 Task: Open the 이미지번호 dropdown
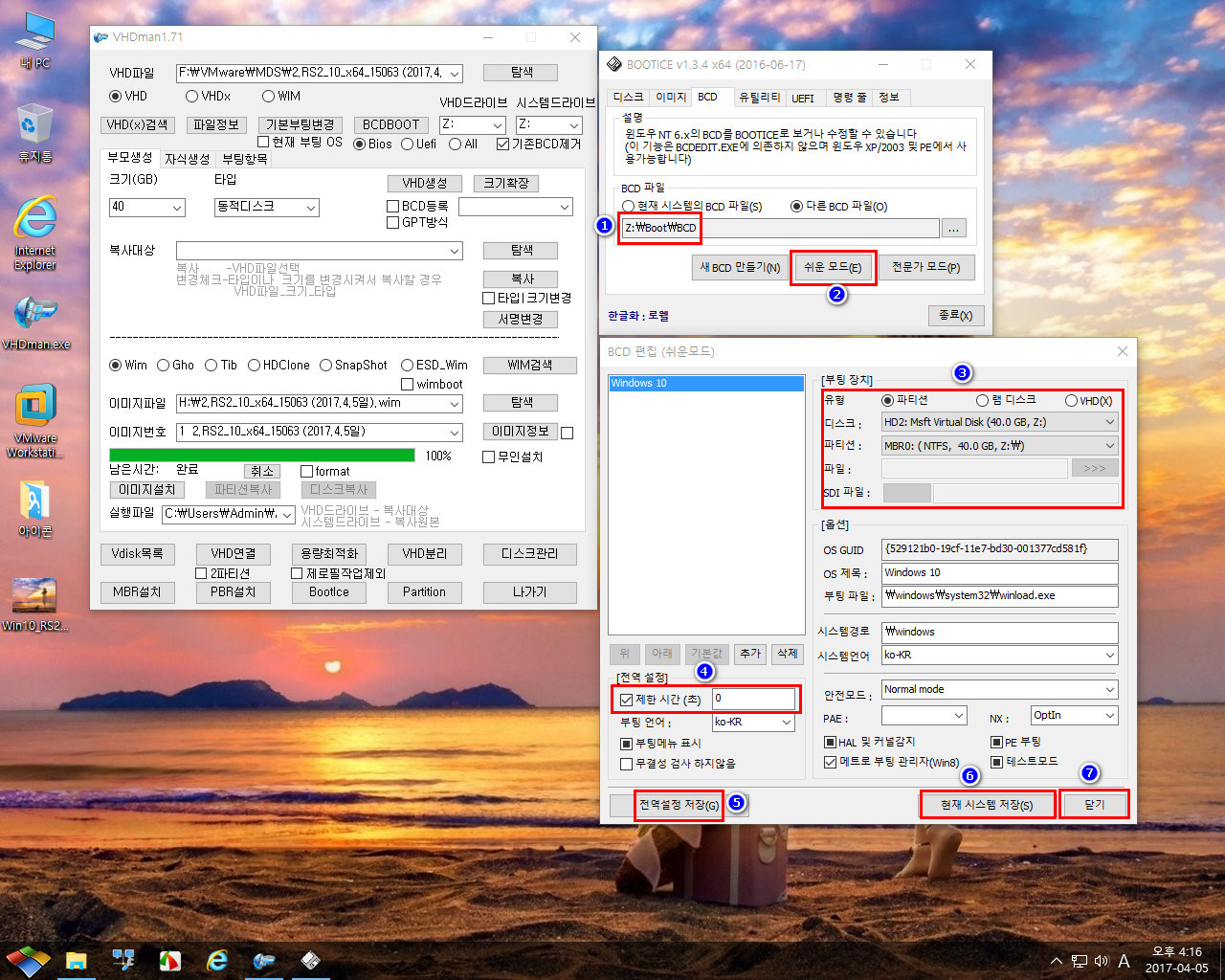[455, 432]
